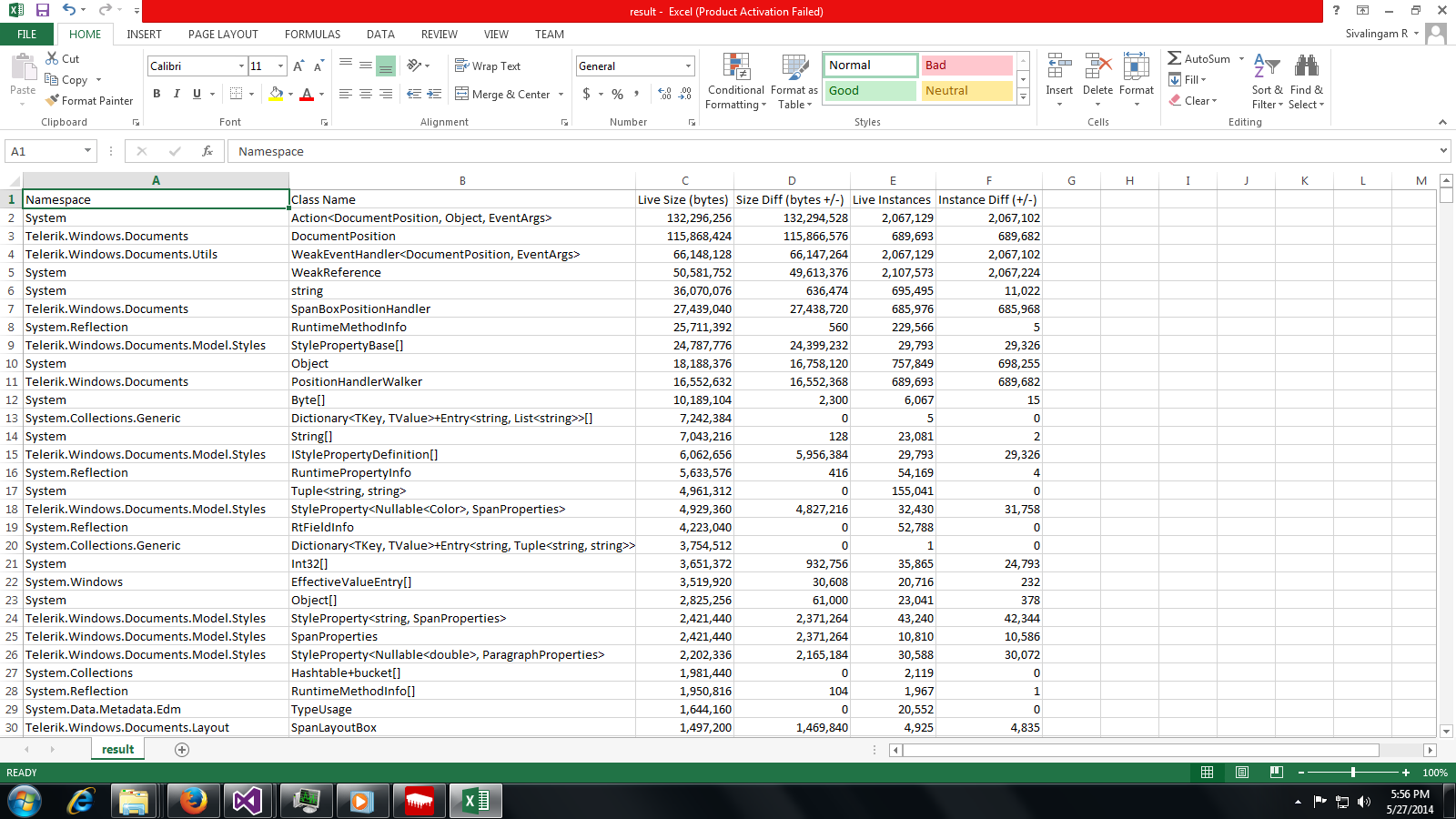1456x819 pixels.
Task: Toggle Italic formatting
Action: 177,94
